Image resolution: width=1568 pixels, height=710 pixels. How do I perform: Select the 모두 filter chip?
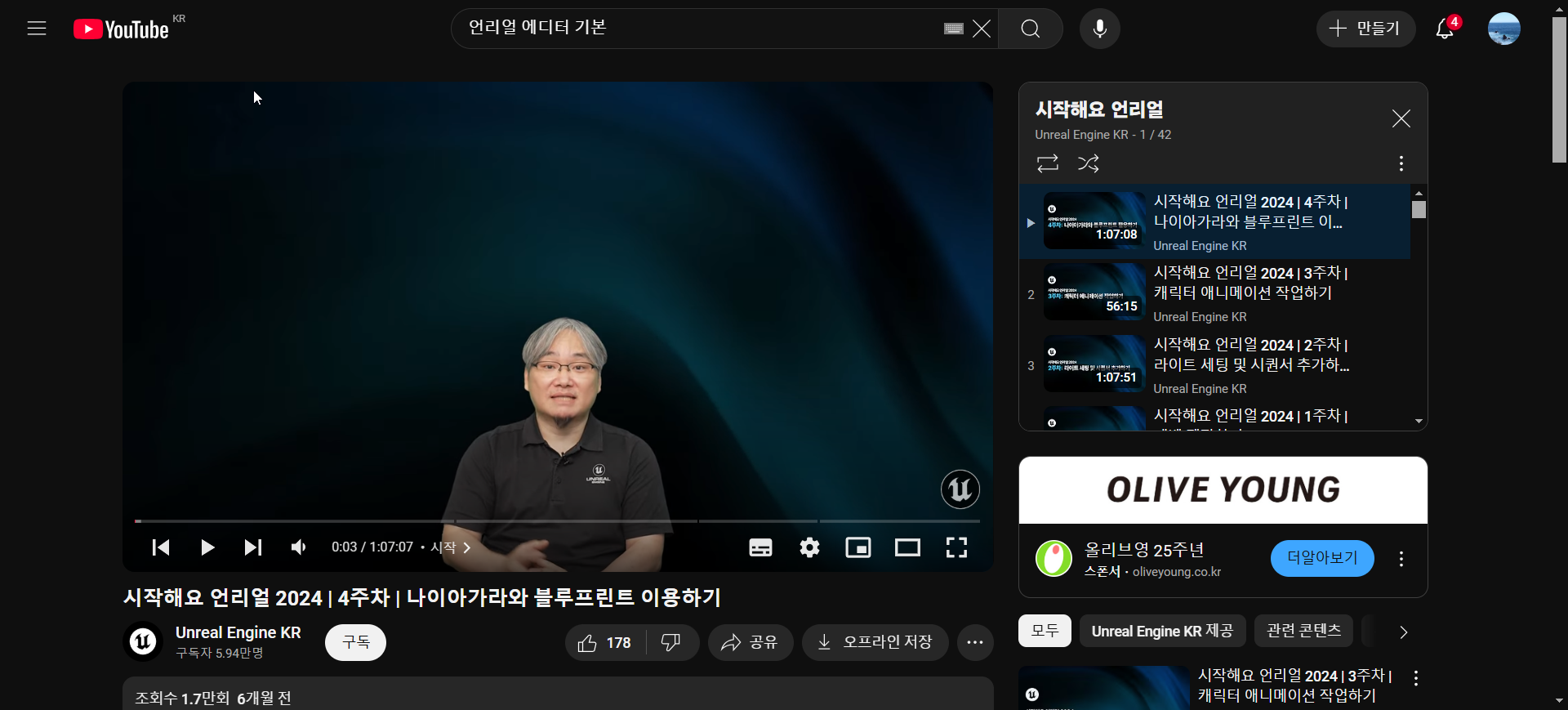pyautogui.click(x=1045, y=631)
